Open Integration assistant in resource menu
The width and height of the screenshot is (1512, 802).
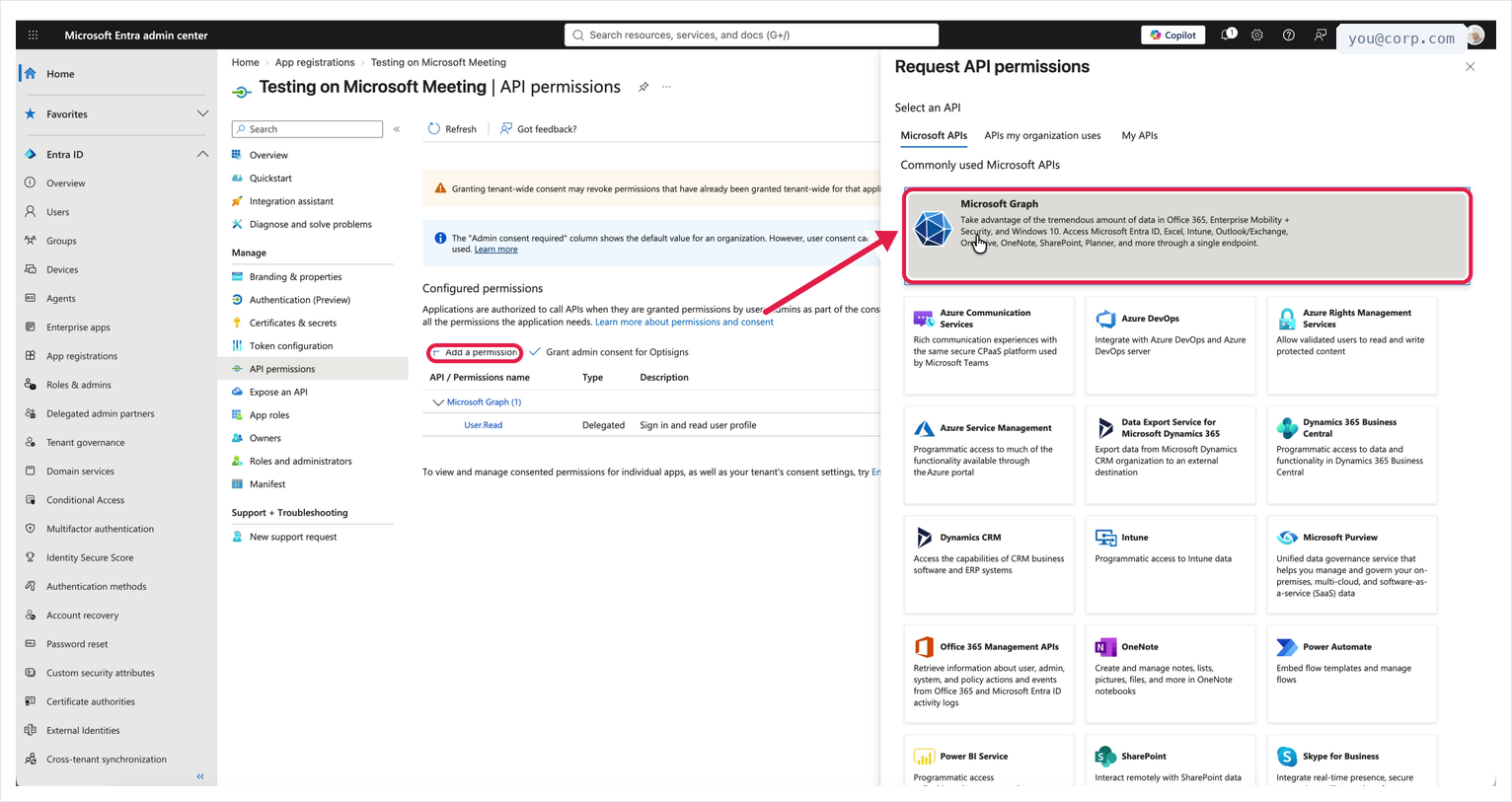[x=291, y=201]
